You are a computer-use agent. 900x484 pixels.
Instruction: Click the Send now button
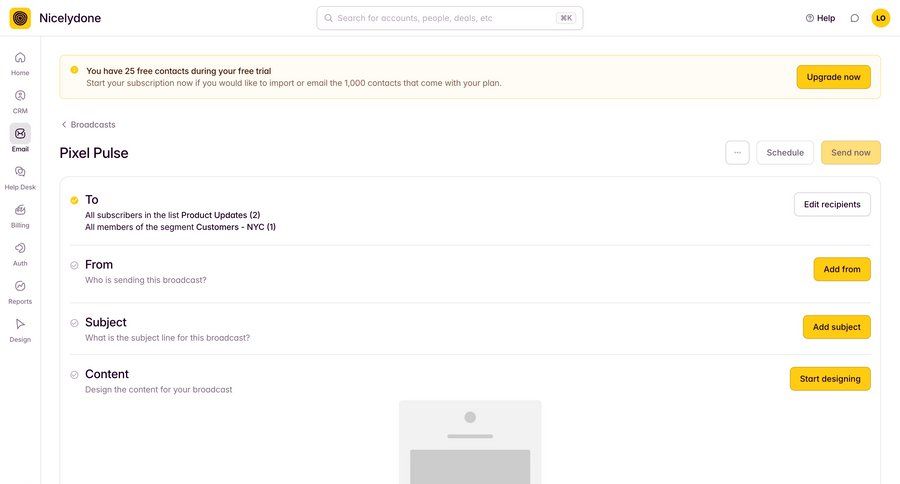pos(851,153)
